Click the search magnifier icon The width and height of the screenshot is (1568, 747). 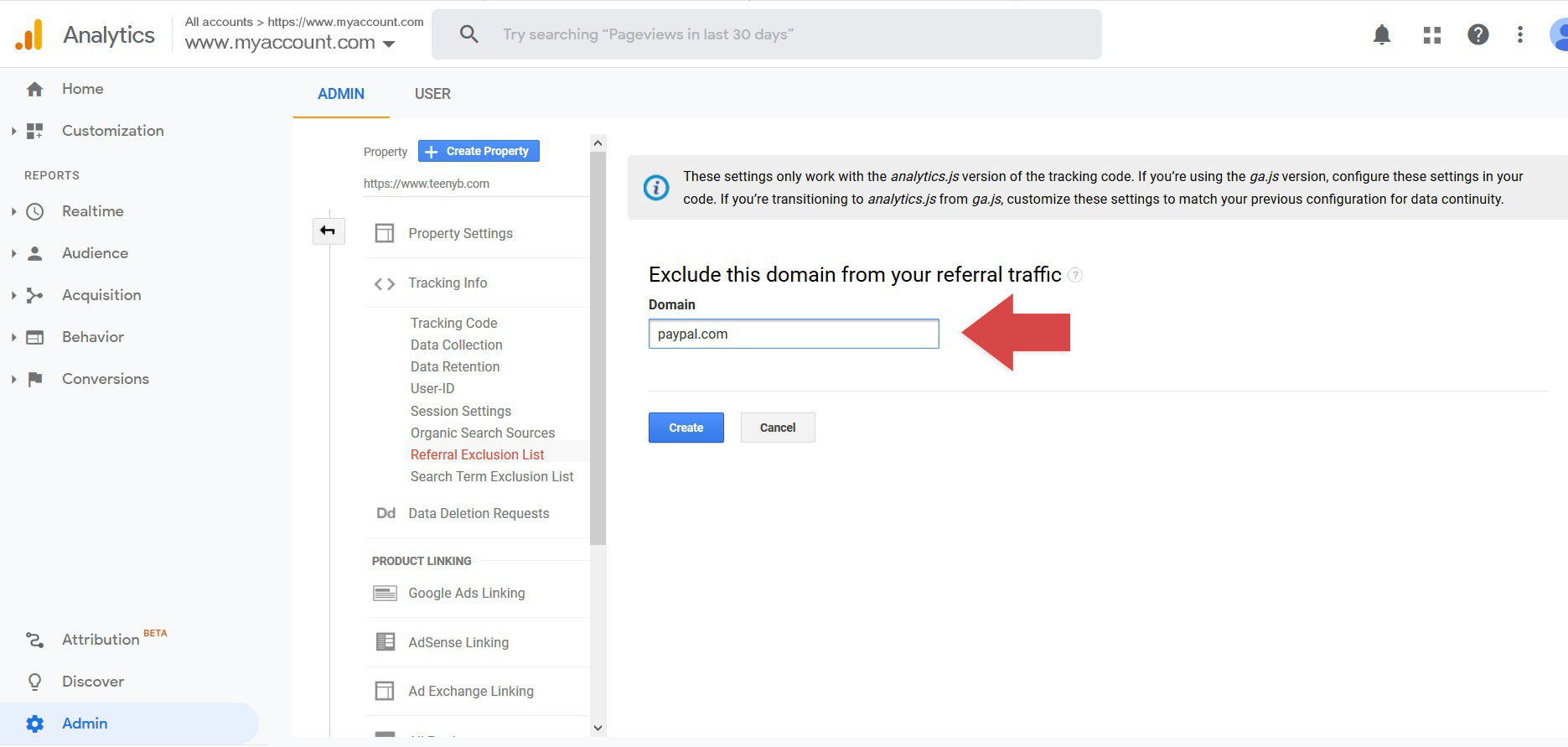click(469, 34)
